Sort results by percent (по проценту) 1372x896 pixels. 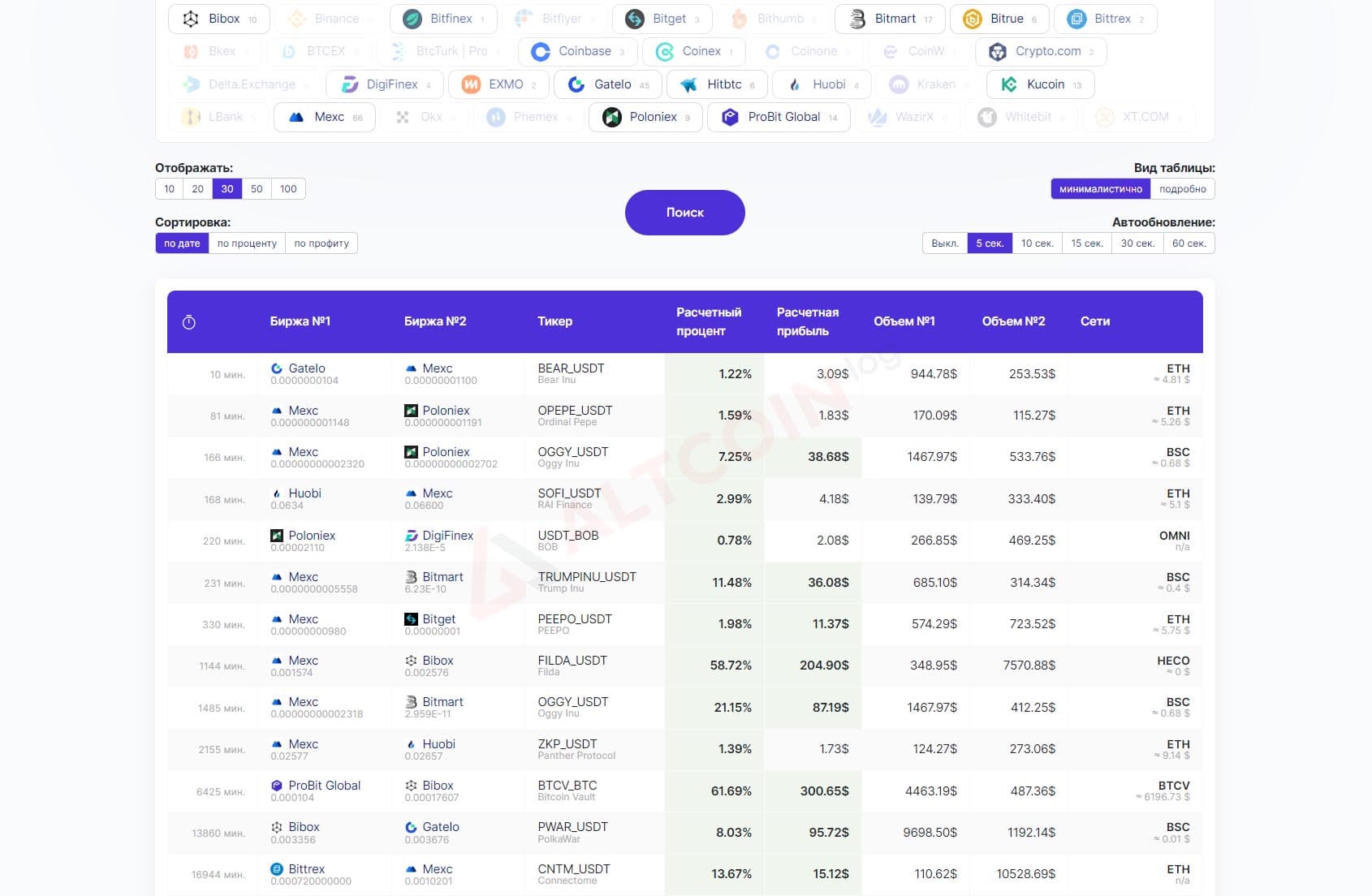pyautogui.click(x=247, y=243)
